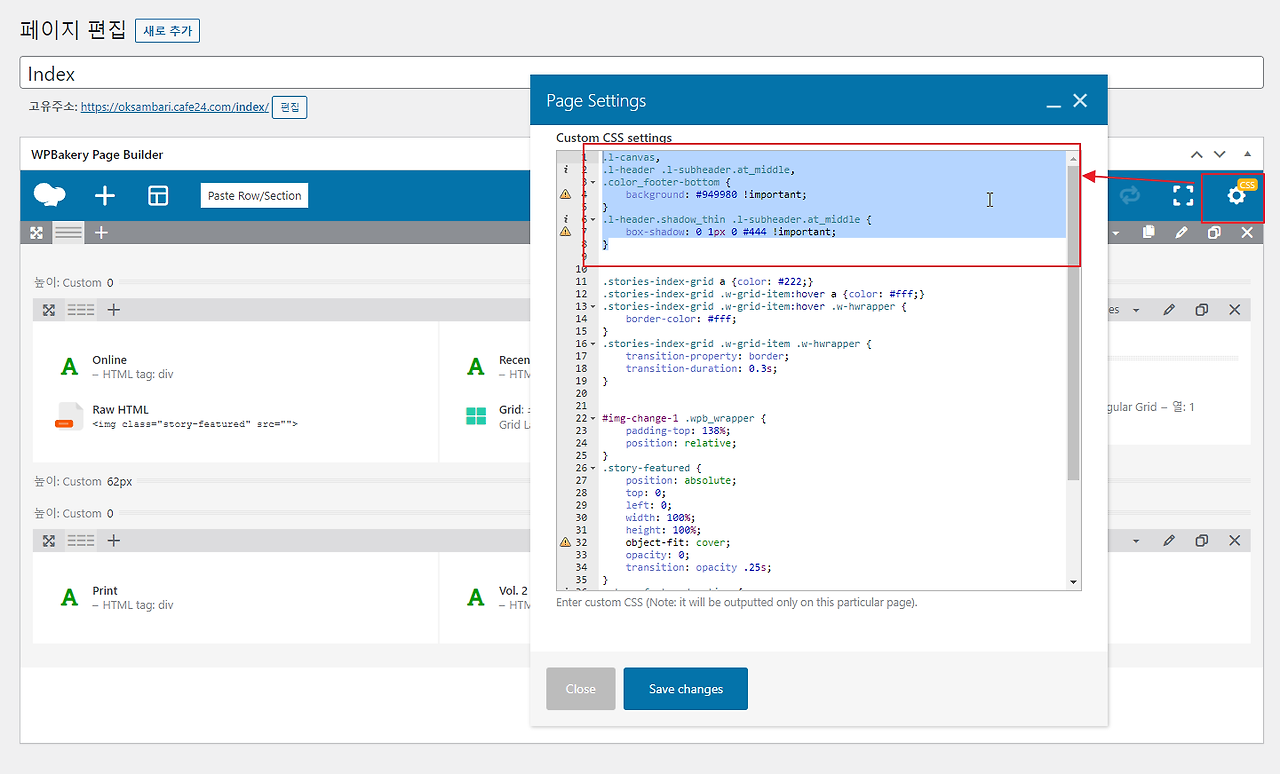Click CSS line 'padding-top: 138%;'
This screenshot has height=774, width=1280.
[x=678, y=430]
